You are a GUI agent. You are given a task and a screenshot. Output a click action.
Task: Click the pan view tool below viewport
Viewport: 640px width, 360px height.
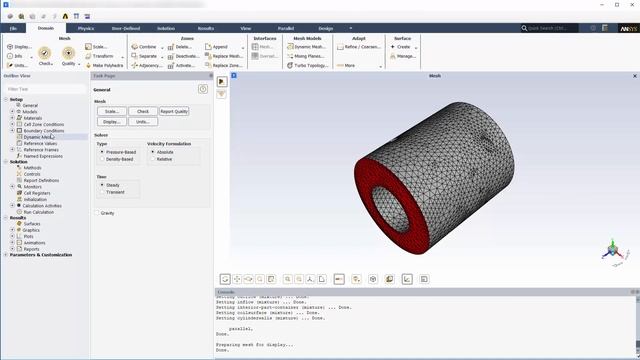point(237,279)
